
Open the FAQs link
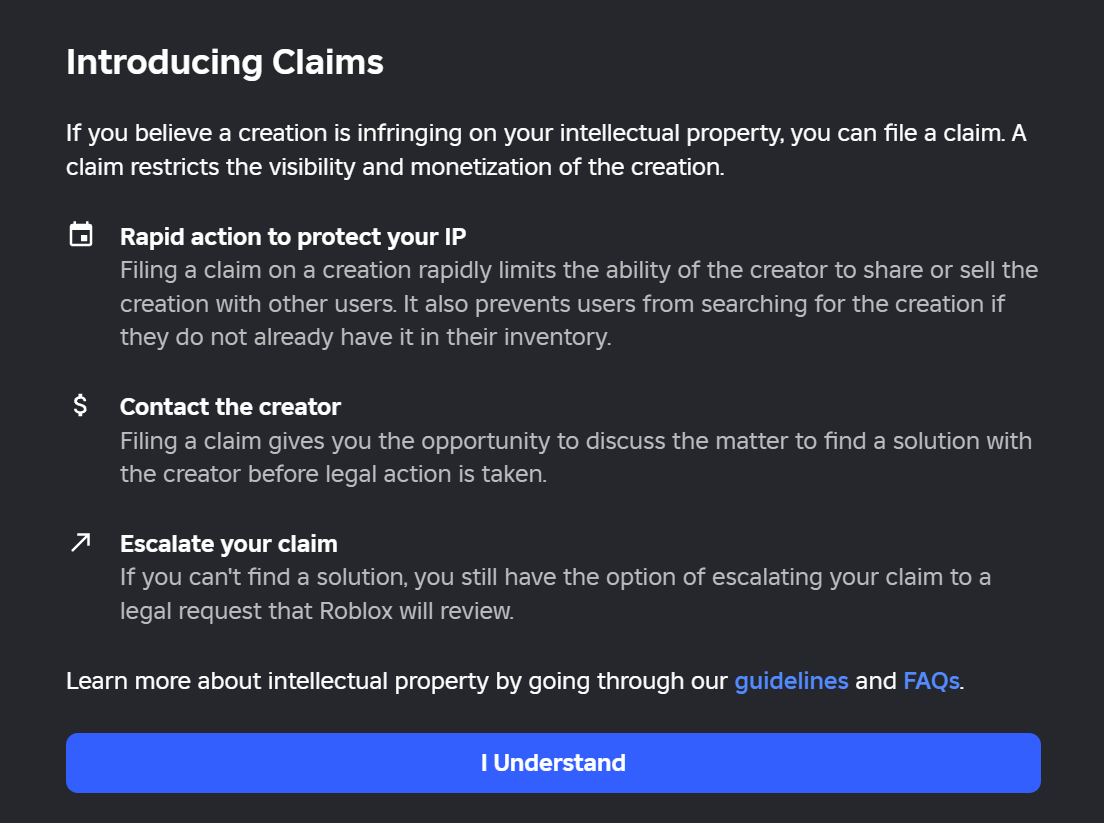(930, 681)
